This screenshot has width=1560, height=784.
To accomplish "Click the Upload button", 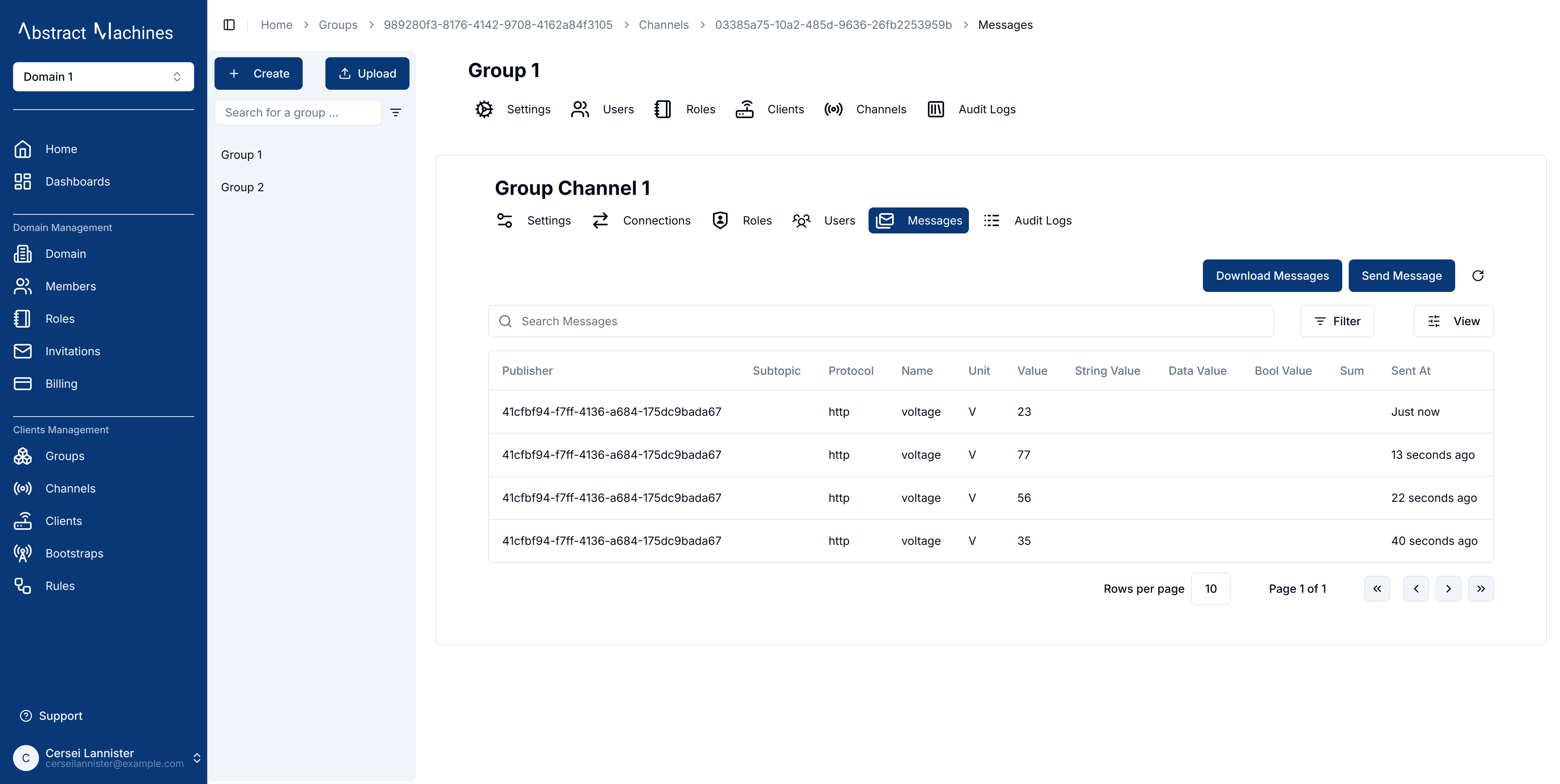I will tap(367, 73).
